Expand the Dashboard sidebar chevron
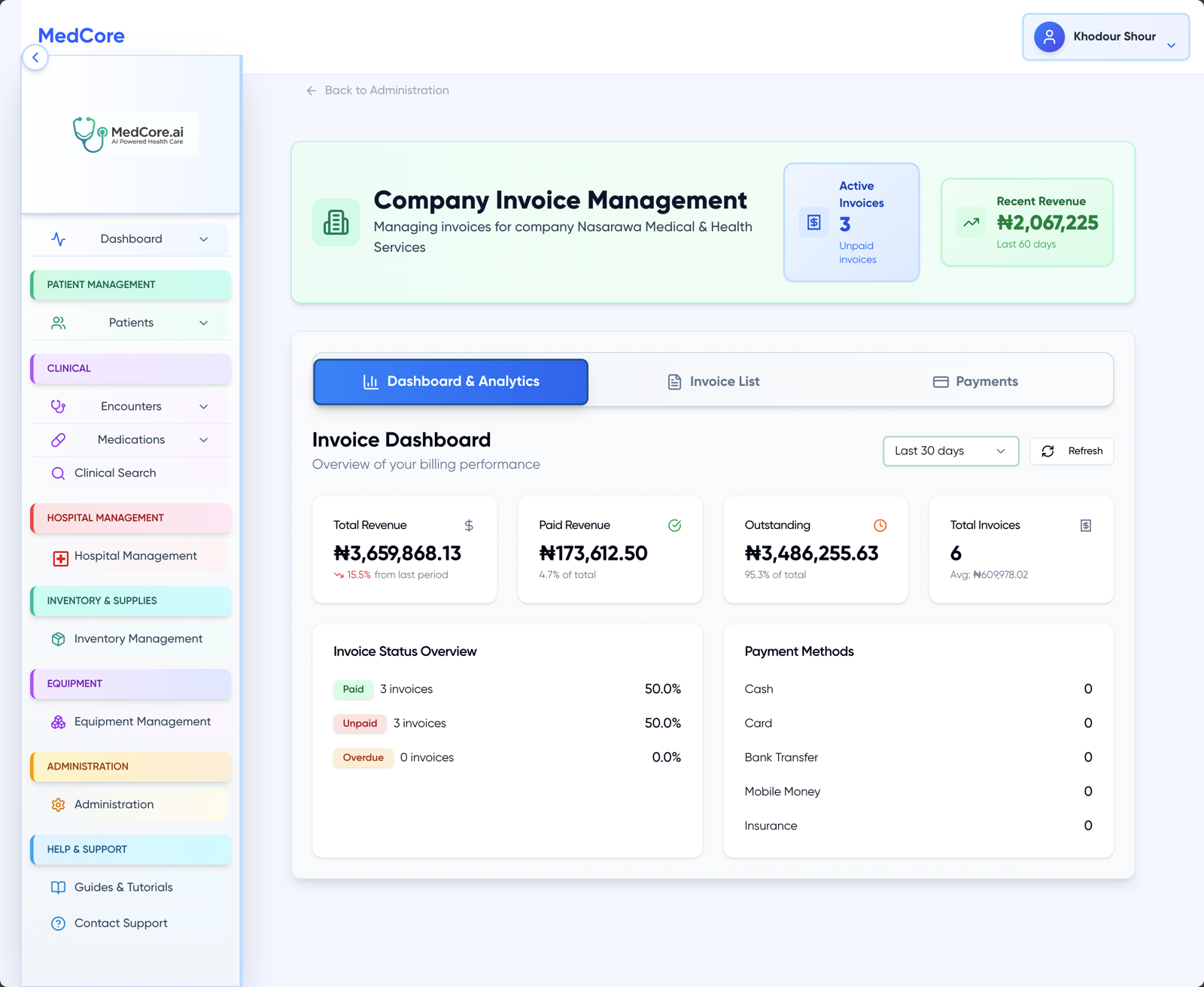 click(203, 238)
